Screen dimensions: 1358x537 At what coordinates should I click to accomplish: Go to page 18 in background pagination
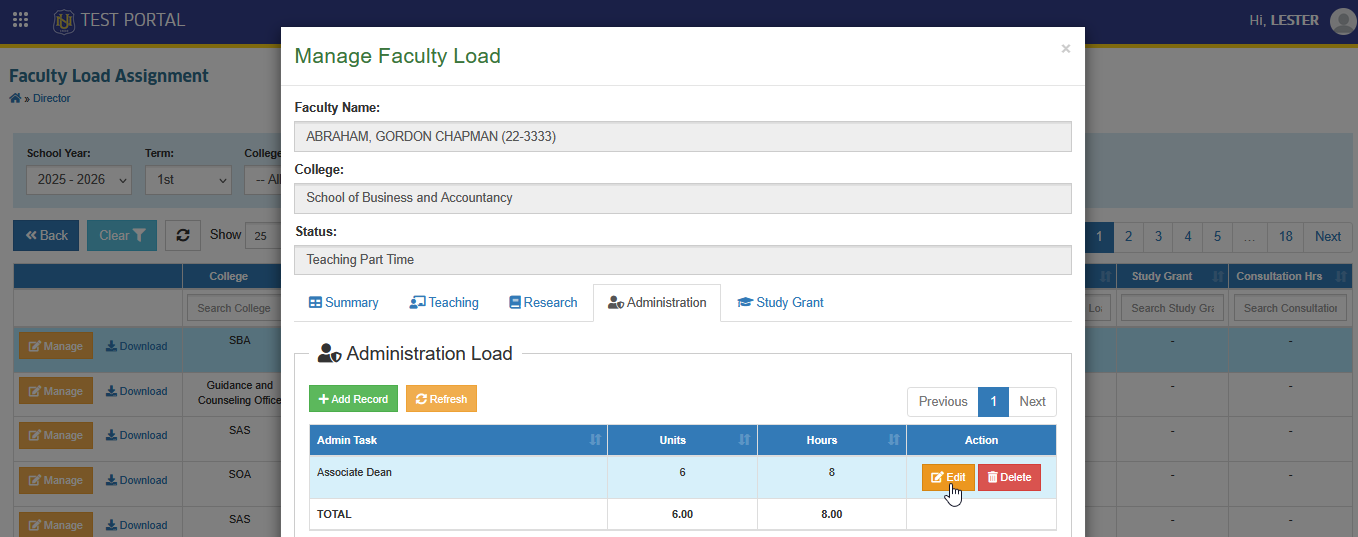(x=1286, y=236)
